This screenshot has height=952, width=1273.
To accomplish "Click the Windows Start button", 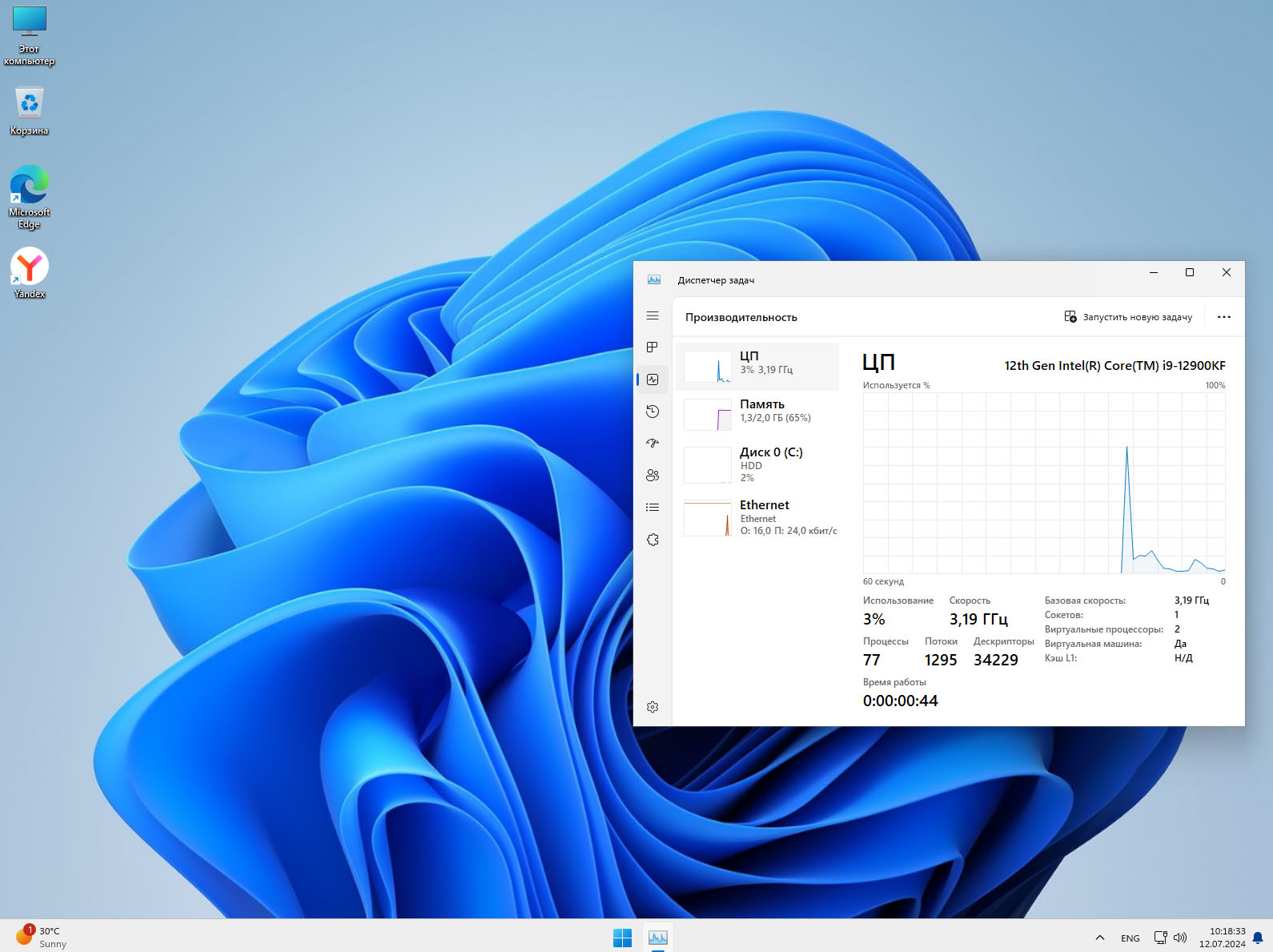I will point(622,938).
